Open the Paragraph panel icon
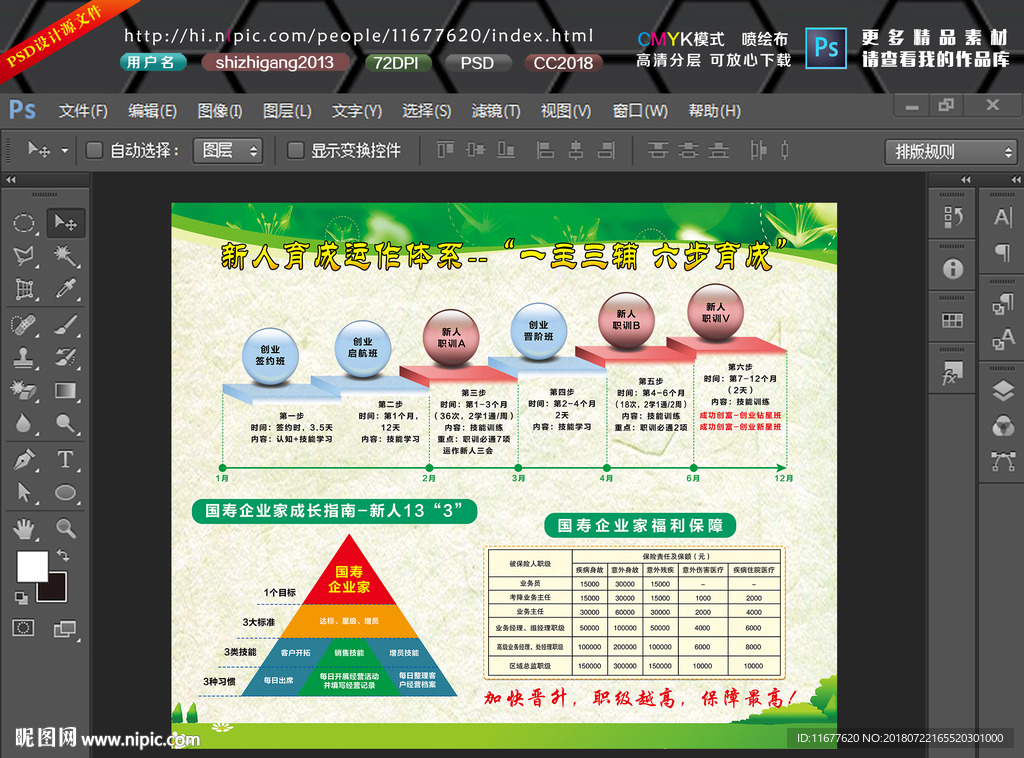Image resolution: width=1024 pixels, height=758 pixels. (1002, 252)
